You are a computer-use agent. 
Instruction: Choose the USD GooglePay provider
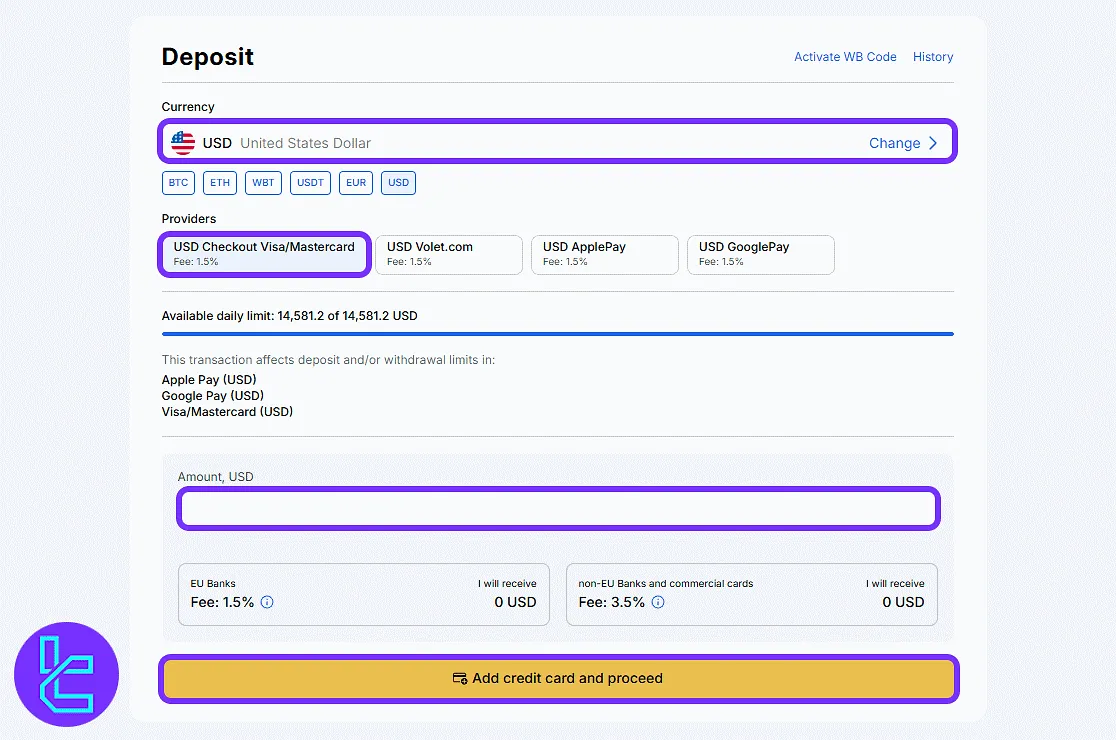click(x=761, y=255)
